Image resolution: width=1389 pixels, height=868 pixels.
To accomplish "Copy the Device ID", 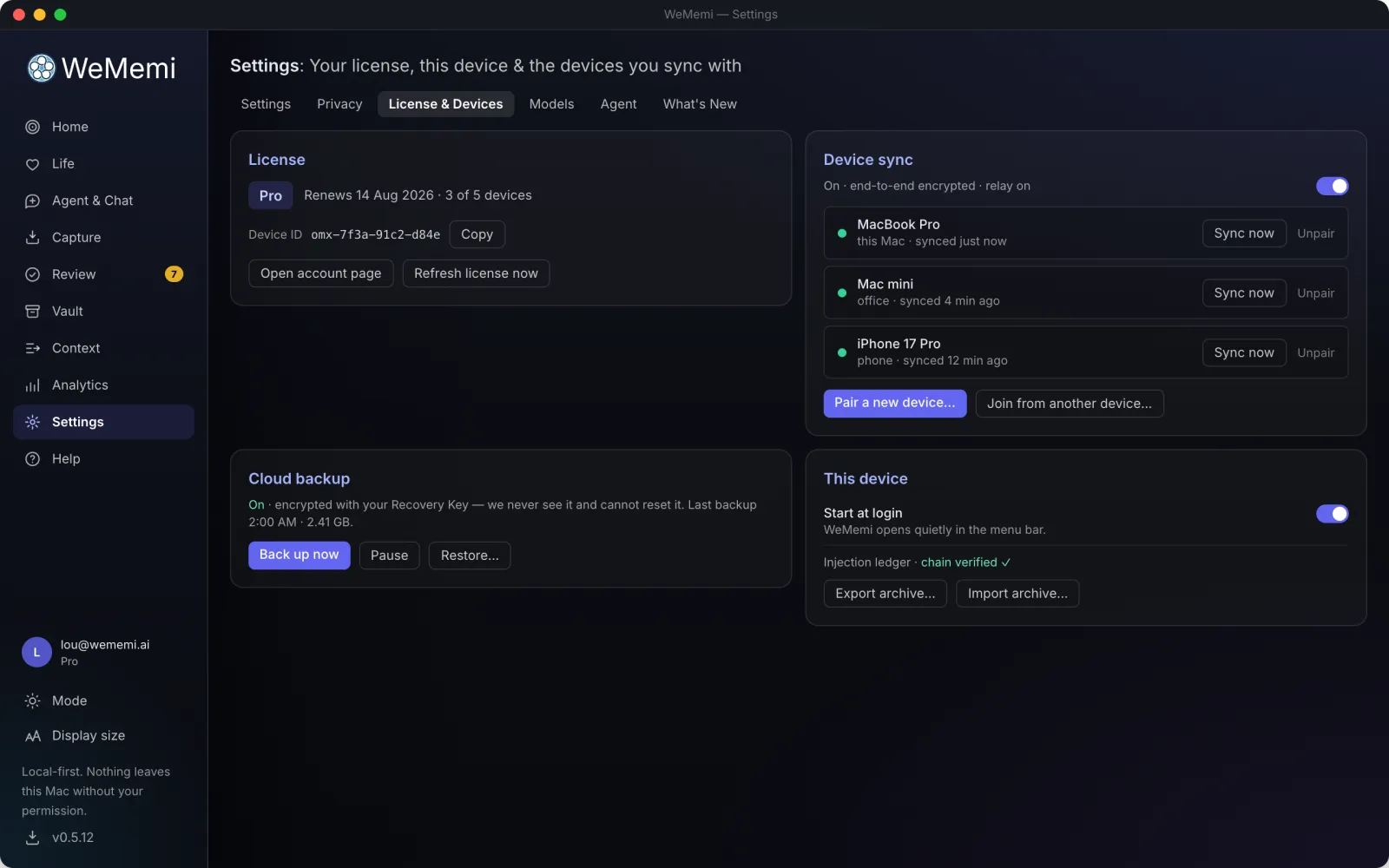I will coord(477,234).
